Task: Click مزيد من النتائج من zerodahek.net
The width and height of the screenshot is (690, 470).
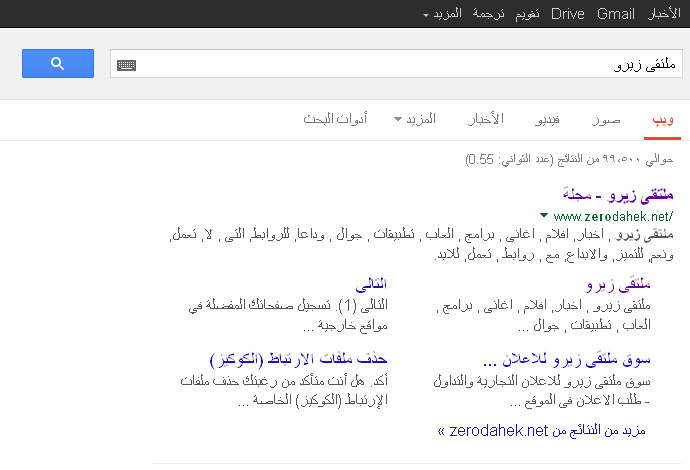Action: 542,430
